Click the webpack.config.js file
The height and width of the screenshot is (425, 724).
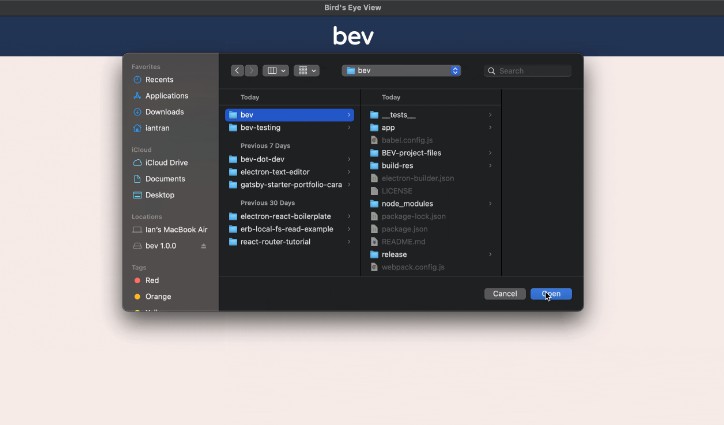click(x=431, y=267)
